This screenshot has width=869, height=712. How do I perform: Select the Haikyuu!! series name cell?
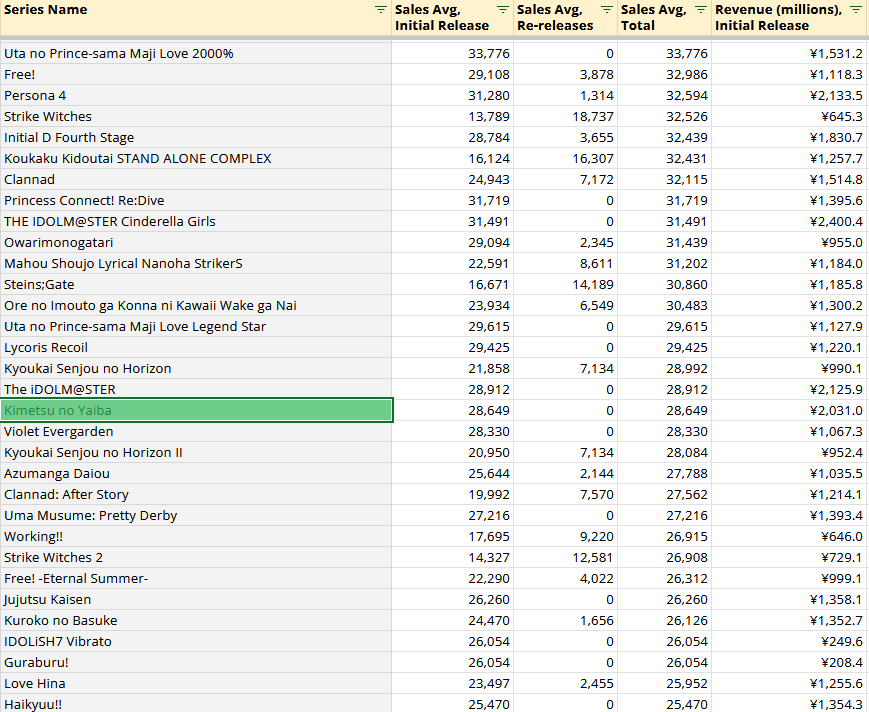(196, 704)
